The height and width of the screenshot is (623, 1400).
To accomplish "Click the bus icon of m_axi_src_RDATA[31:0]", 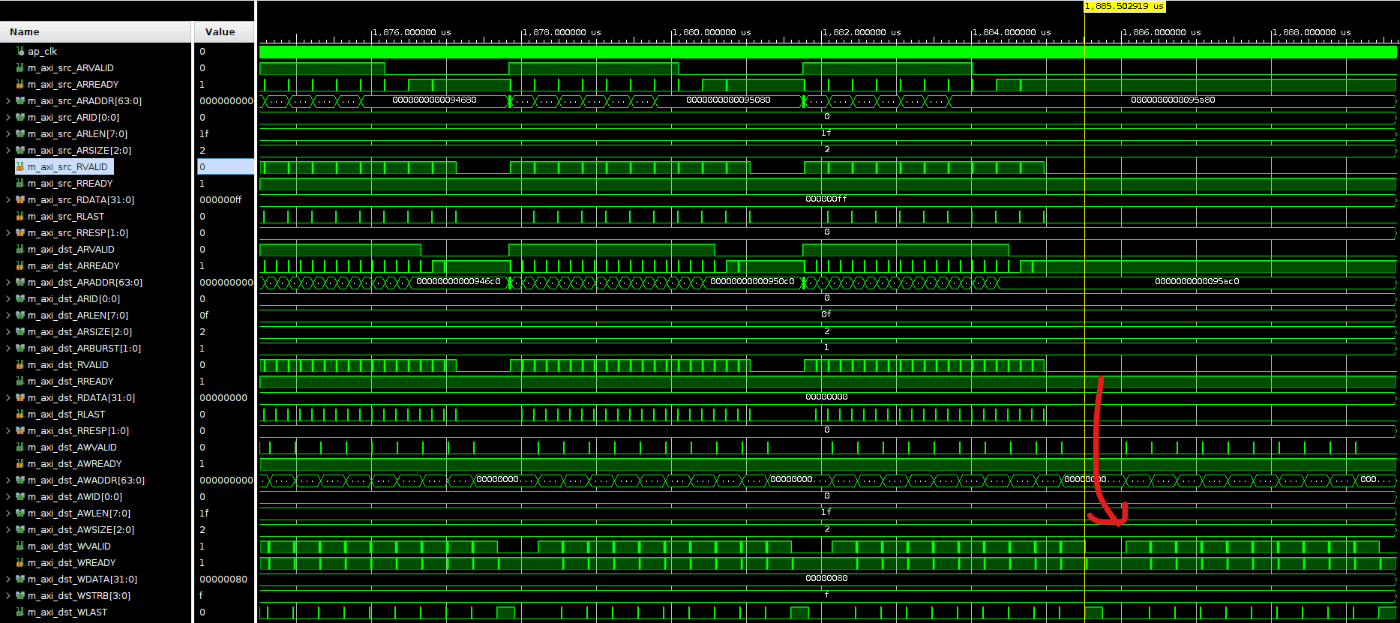I will [21, 199].
